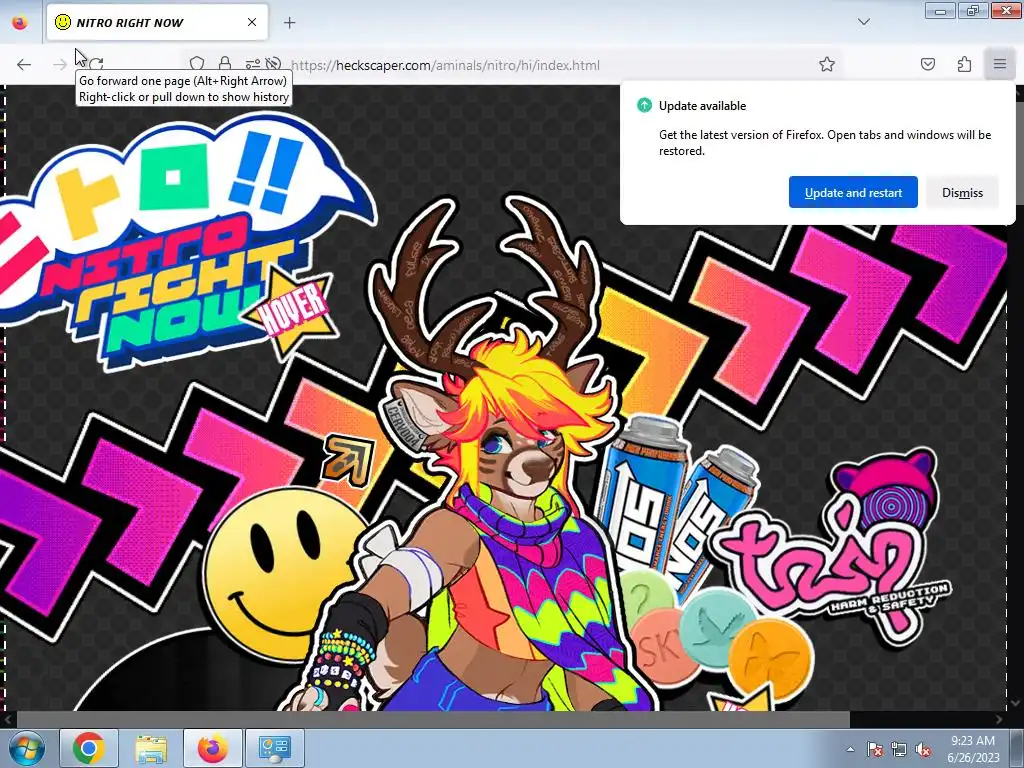
Task: Dismiss the update notification
Action: [x=962, y=193]
